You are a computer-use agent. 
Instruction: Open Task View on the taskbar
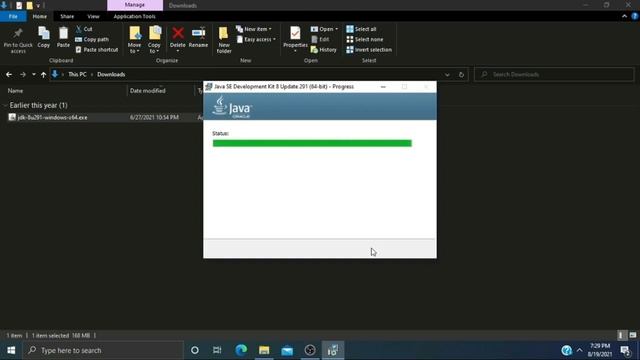point(217,350)
